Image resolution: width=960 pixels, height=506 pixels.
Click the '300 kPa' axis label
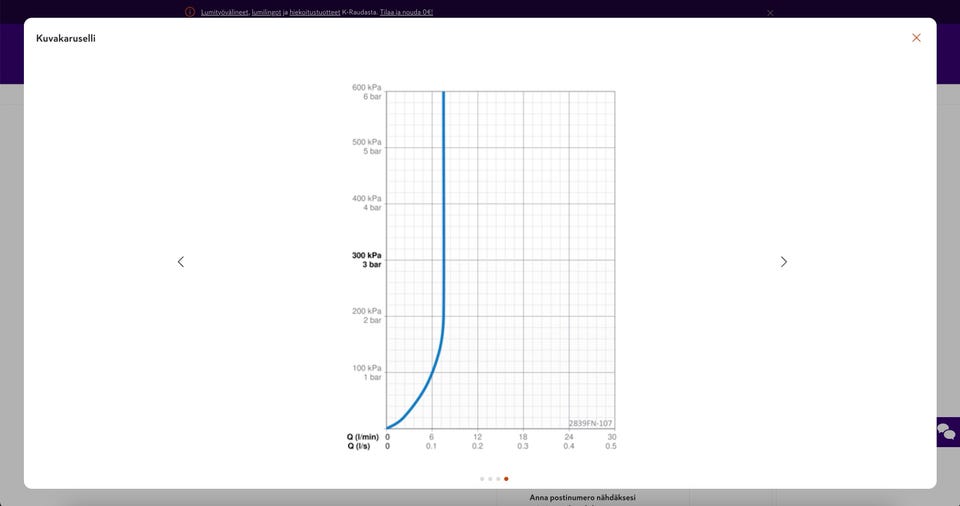pos(366,255)
